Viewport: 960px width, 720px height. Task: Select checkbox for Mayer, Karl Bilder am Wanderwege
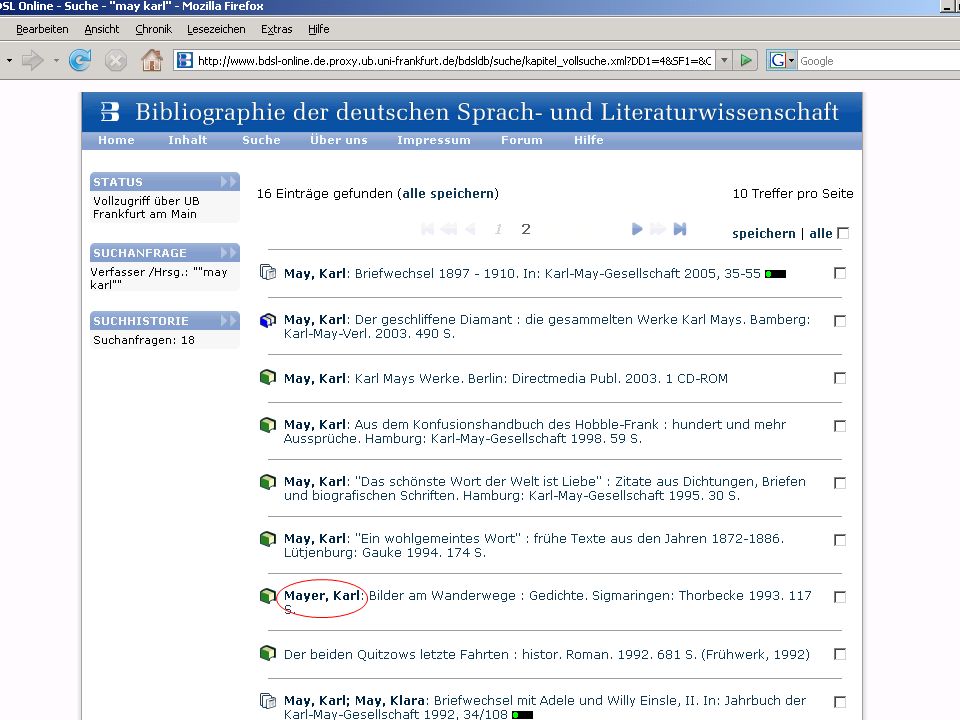click(840, 596)
